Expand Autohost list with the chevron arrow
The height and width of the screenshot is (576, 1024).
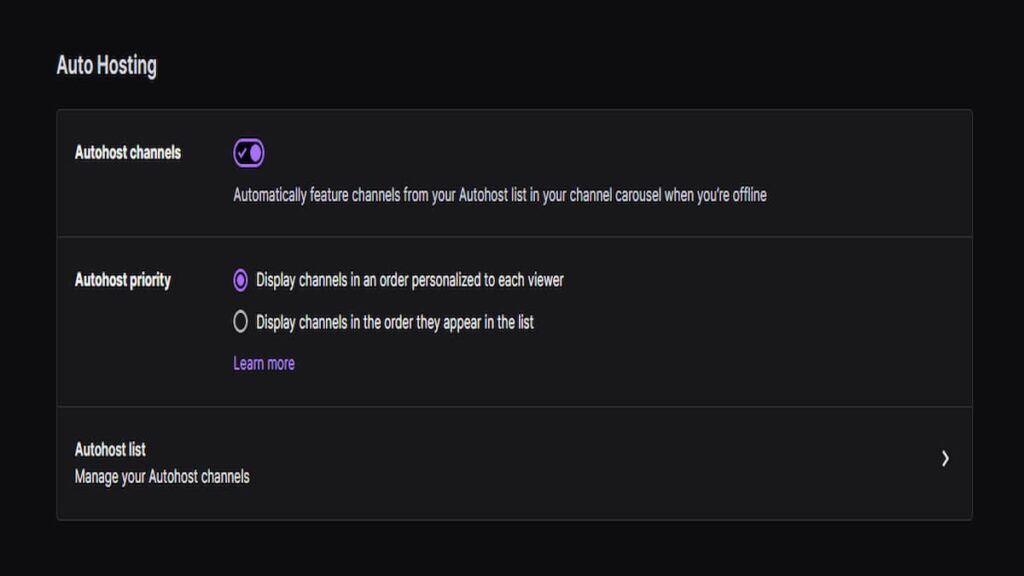[x=945, y=458]
